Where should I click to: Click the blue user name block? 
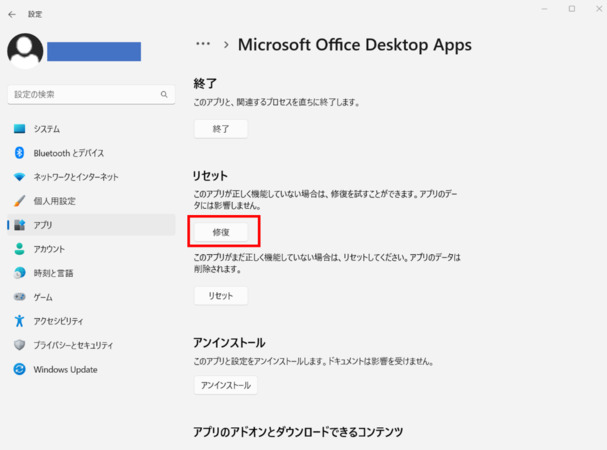click(x=94, y=52)
